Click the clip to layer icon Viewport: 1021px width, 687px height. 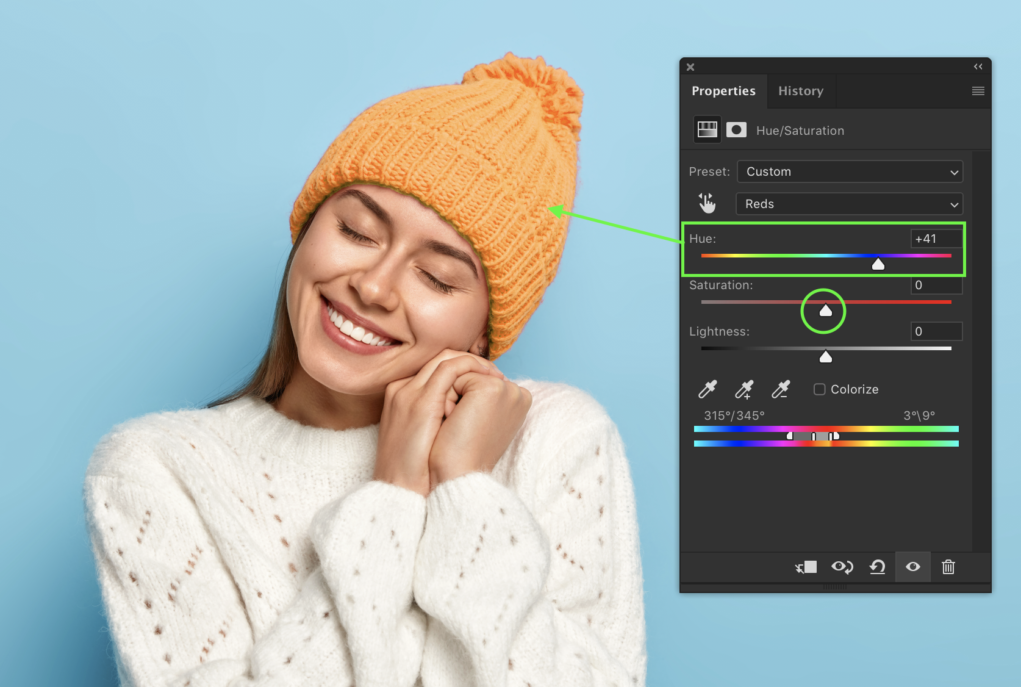tap(806, 567)
